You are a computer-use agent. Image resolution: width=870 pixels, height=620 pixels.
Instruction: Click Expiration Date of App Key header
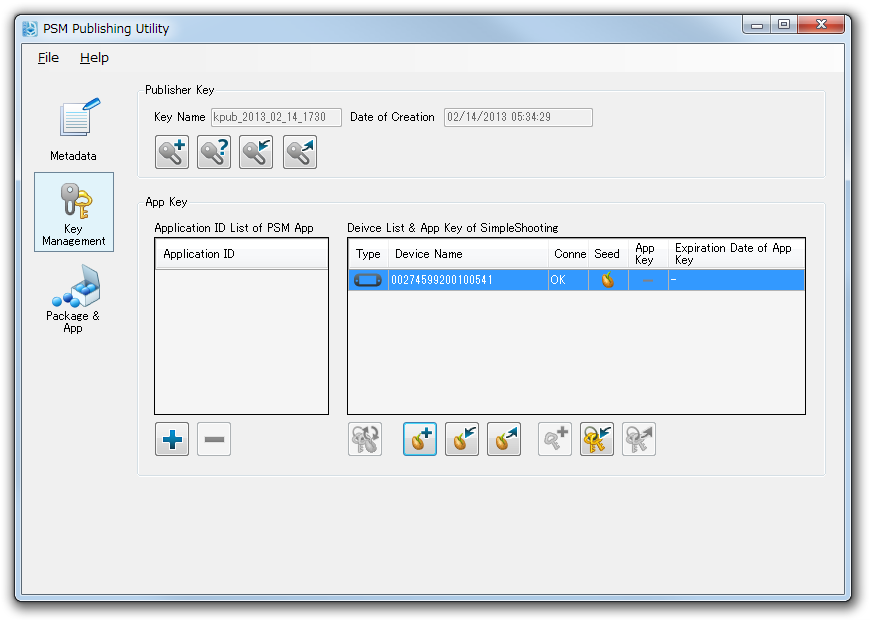click(735, 254)
